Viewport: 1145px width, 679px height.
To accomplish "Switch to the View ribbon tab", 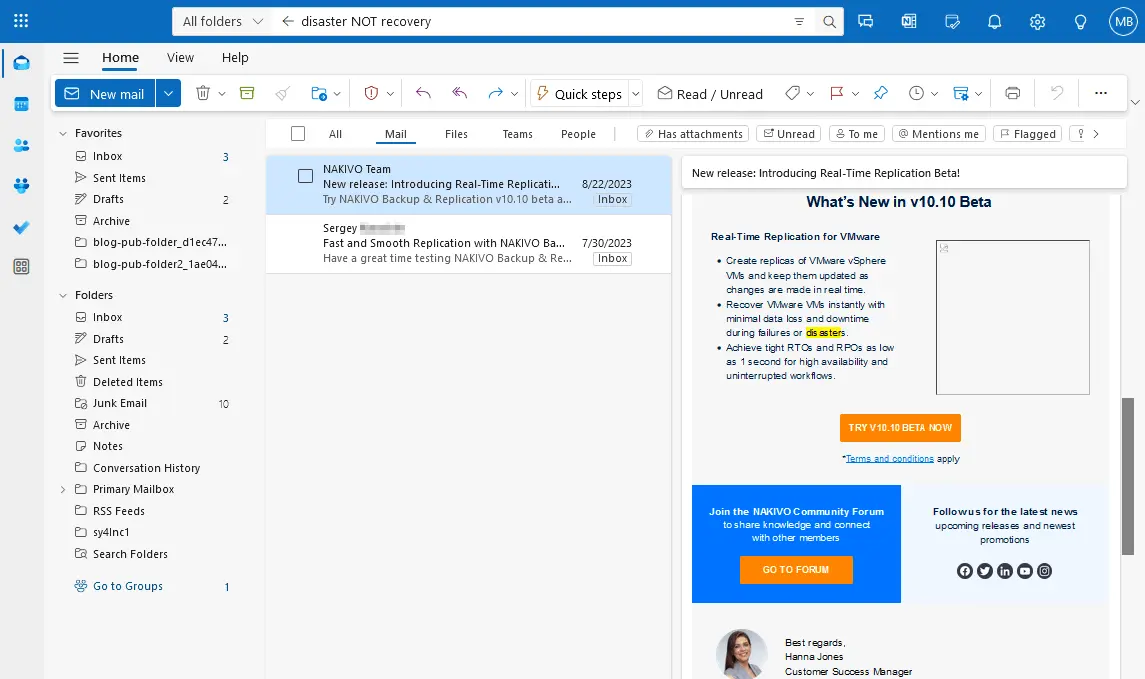I will [180, 58].
